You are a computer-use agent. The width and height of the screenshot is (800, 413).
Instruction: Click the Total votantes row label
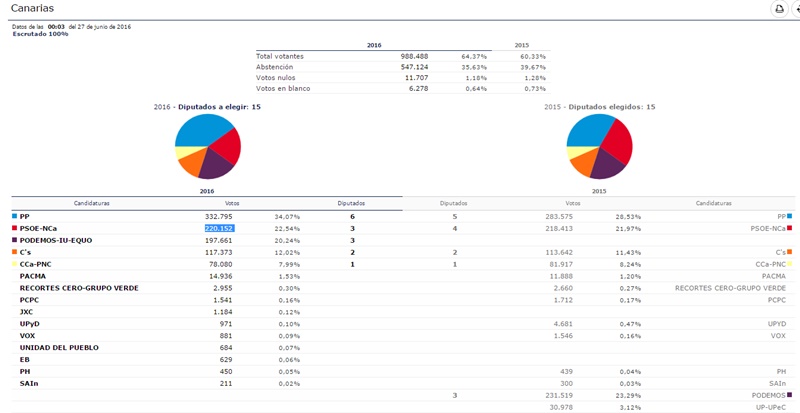[x=279, y=56]
